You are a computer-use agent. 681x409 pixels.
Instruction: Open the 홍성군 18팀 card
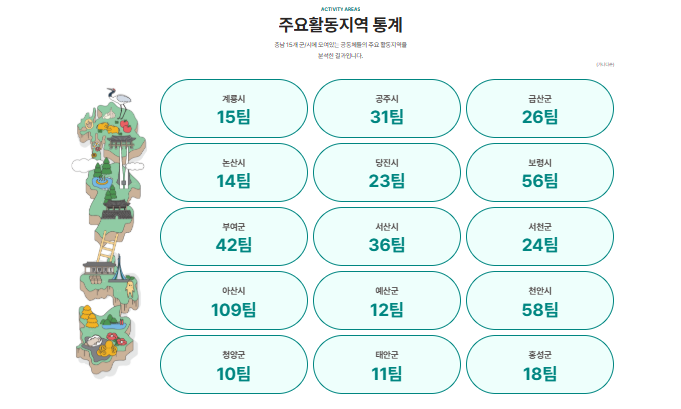click(540, 365)
